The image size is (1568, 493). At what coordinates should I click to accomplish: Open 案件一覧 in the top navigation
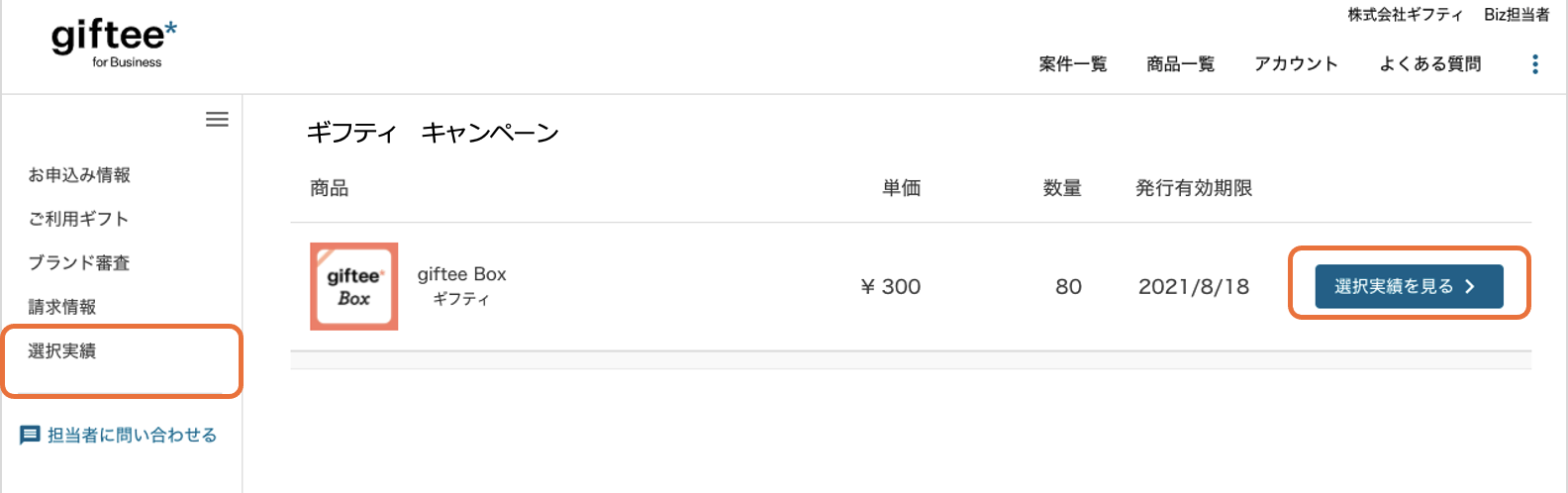1072,64
